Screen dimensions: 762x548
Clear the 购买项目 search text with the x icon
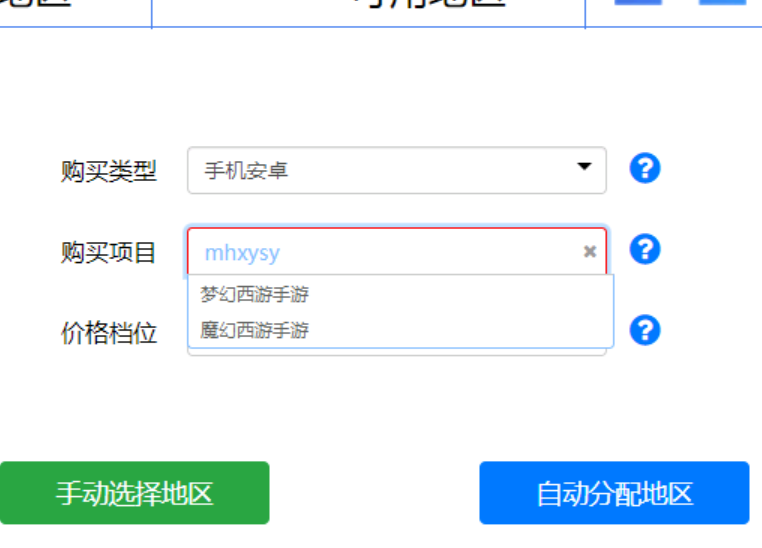click(590, 251)
